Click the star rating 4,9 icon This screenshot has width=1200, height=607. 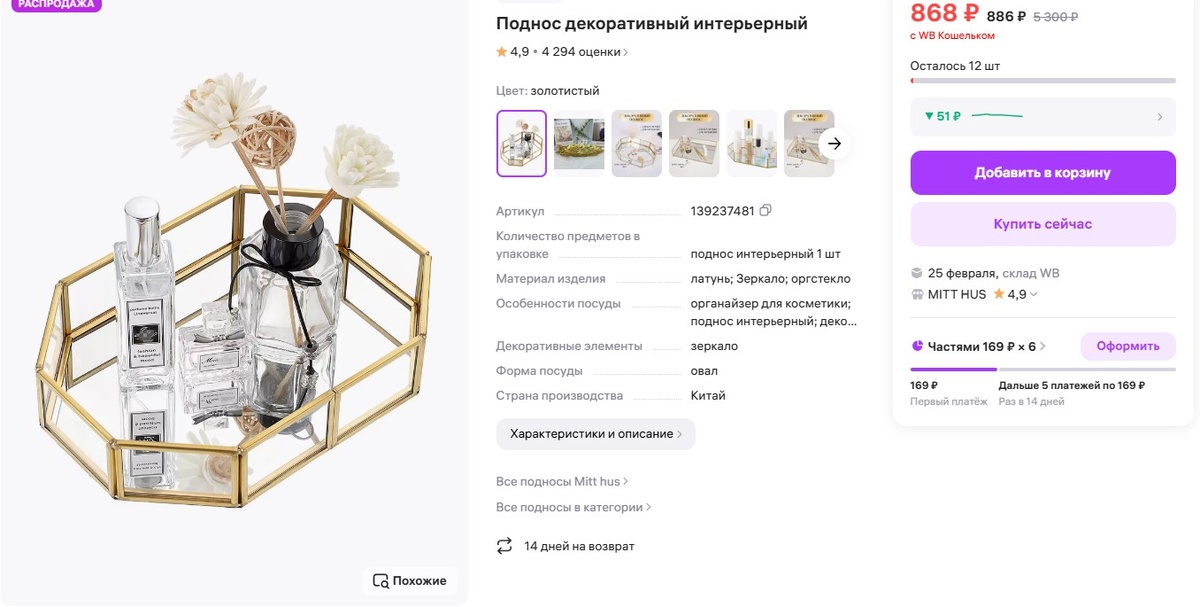[x=501, y=52]
